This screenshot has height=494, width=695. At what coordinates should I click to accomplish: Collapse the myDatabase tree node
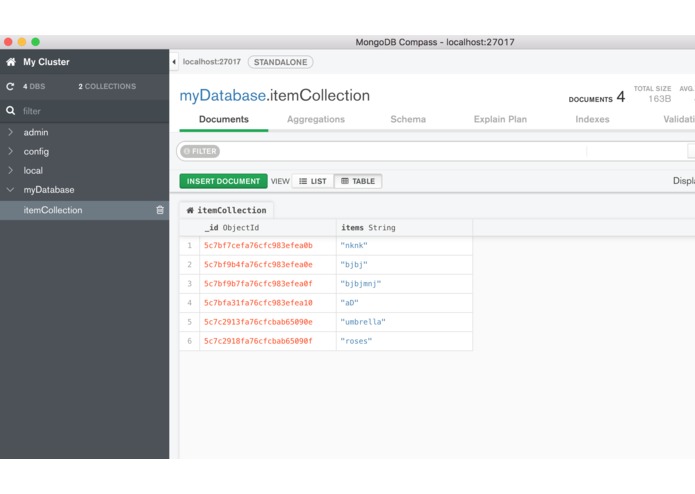pos(10,190)
